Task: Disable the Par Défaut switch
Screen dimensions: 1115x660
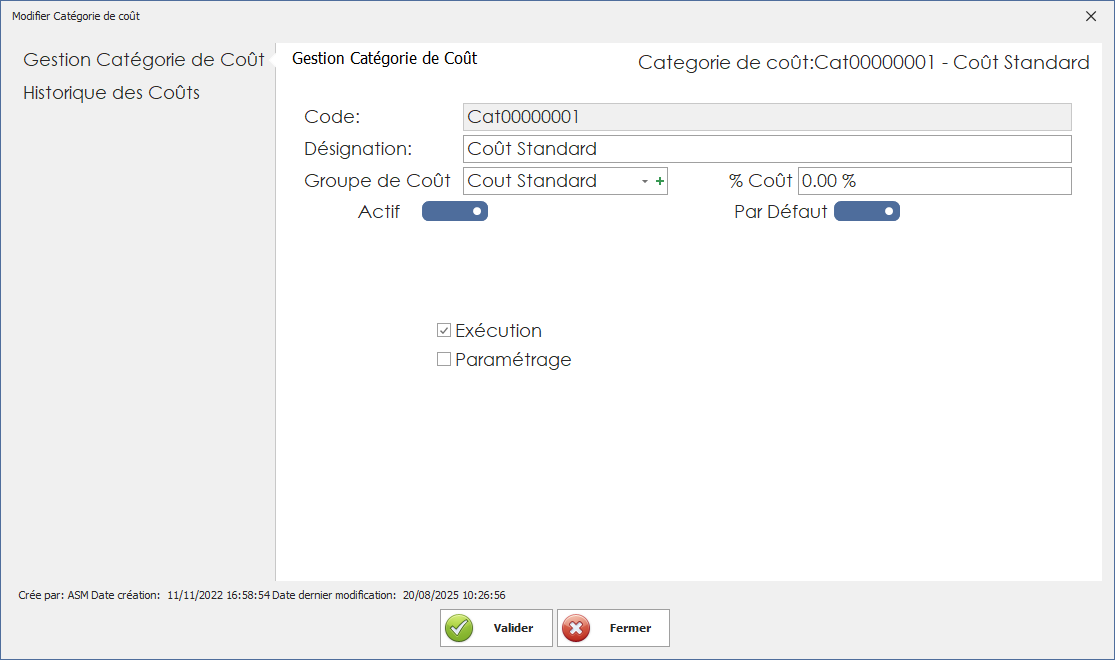Action: [866, 211]
